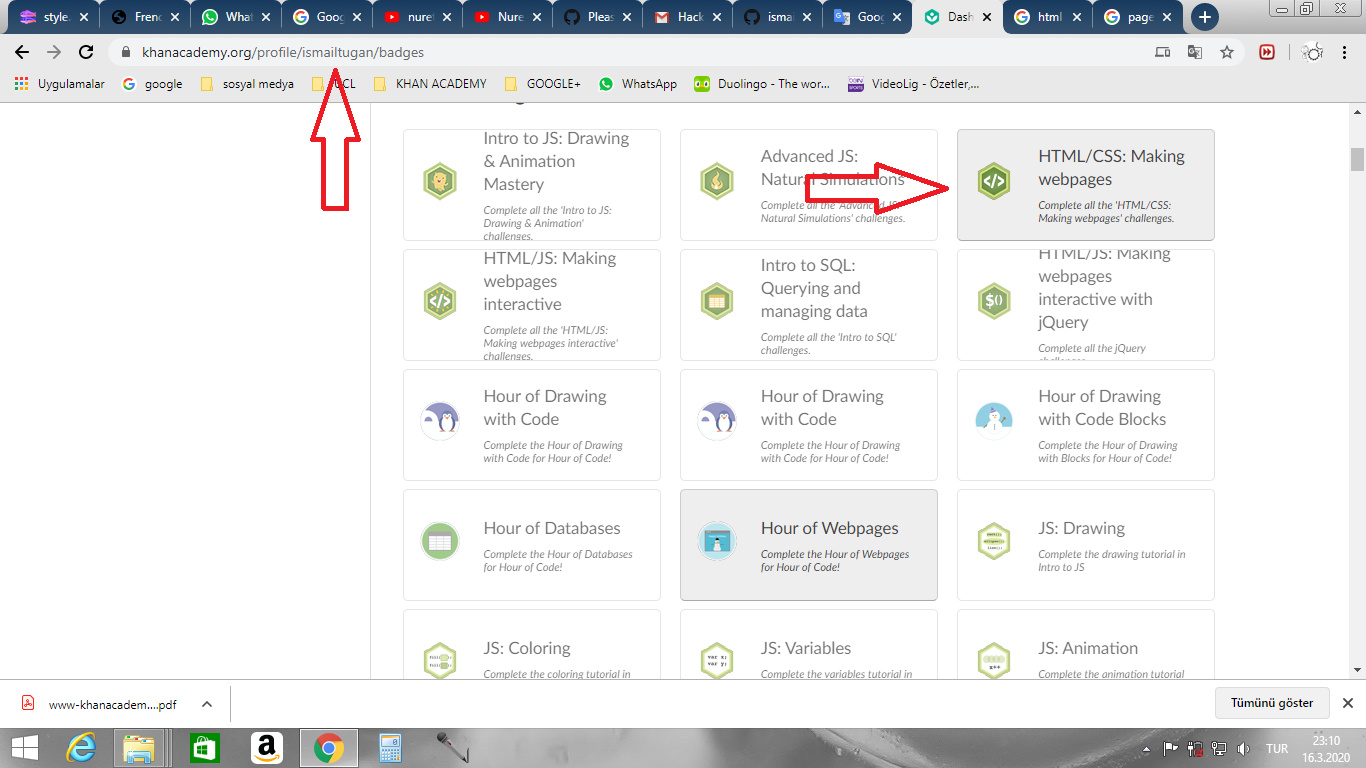Open the WhatsApp bookmark

coord(638,84)
